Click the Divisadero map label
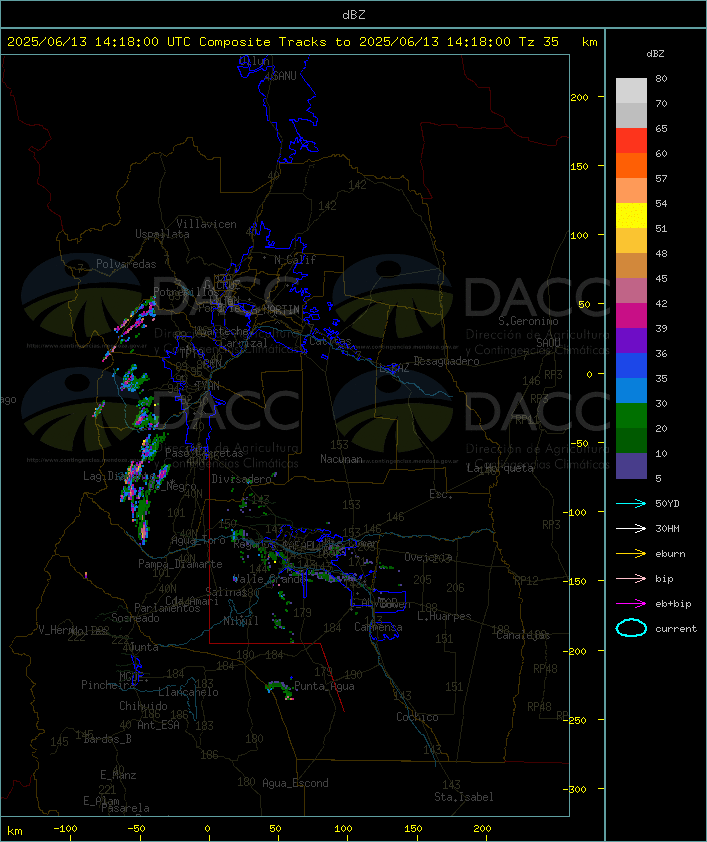The image size is (707, 842). point(242,478)
